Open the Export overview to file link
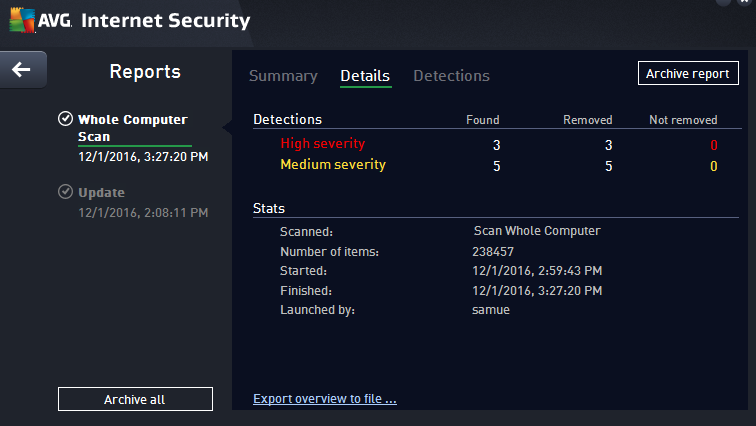 pyautogui.click(x=325, y=399)
